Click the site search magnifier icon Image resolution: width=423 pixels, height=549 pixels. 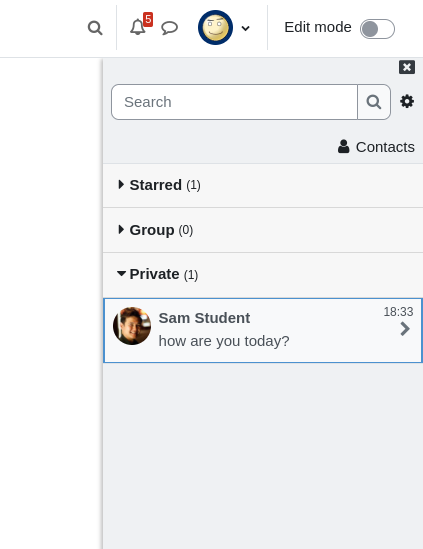click(95, 28)
